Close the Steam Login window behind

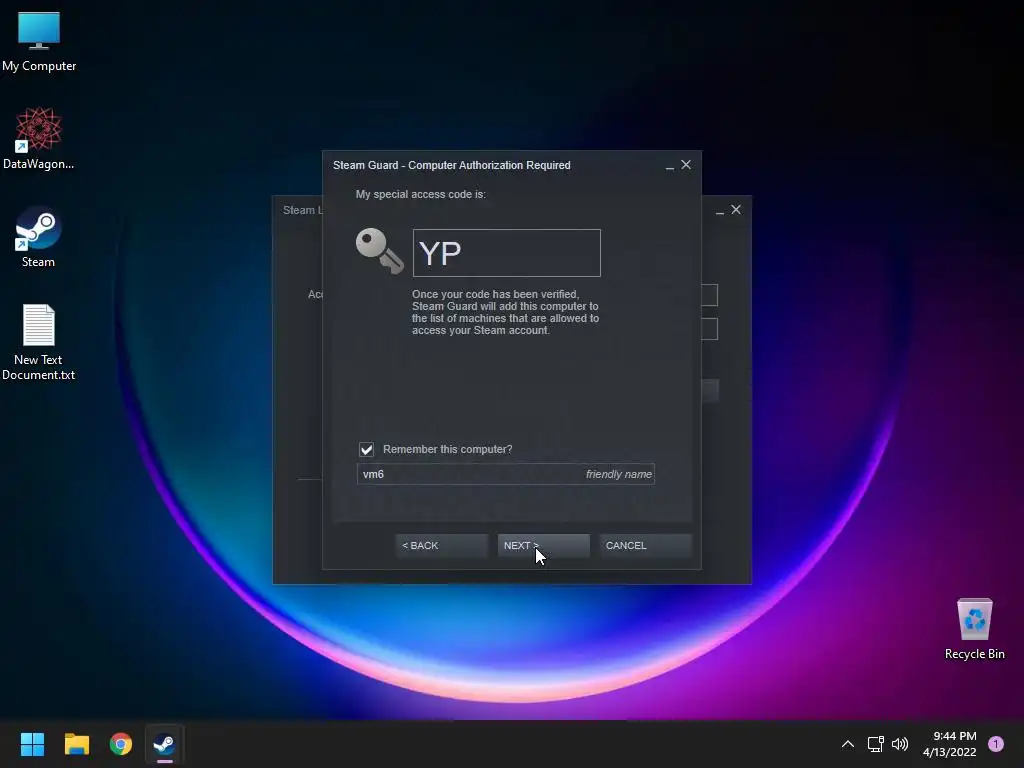736,209
